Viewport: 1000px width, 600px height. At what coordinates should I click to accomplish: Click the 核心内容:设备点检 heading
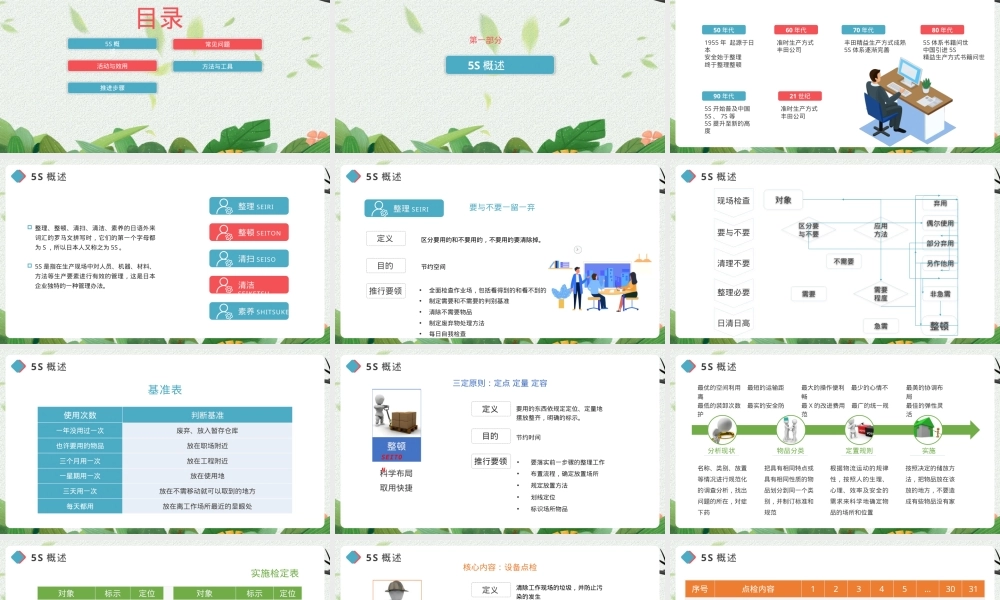(x=500, y=567)
